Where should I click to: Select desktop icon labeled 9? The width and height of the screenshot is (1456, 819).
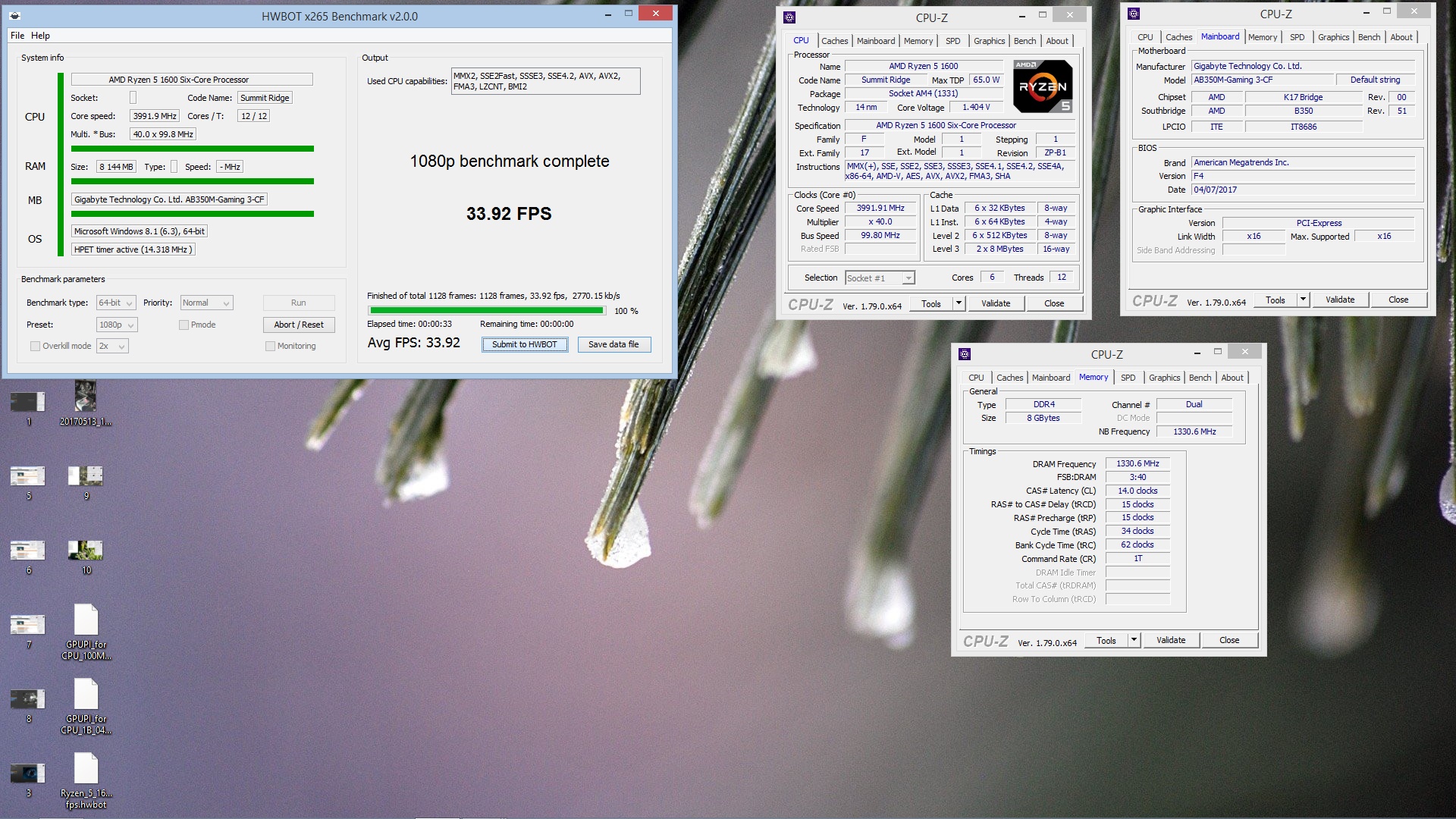[86, 482]
